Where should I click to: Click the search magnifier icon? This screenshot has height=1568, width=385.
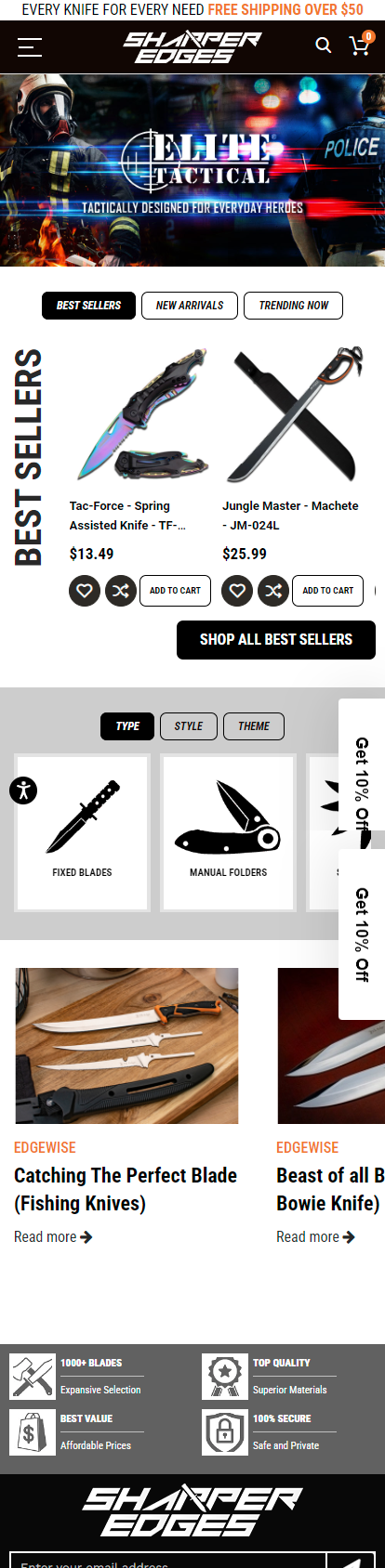tap(324, 46)
